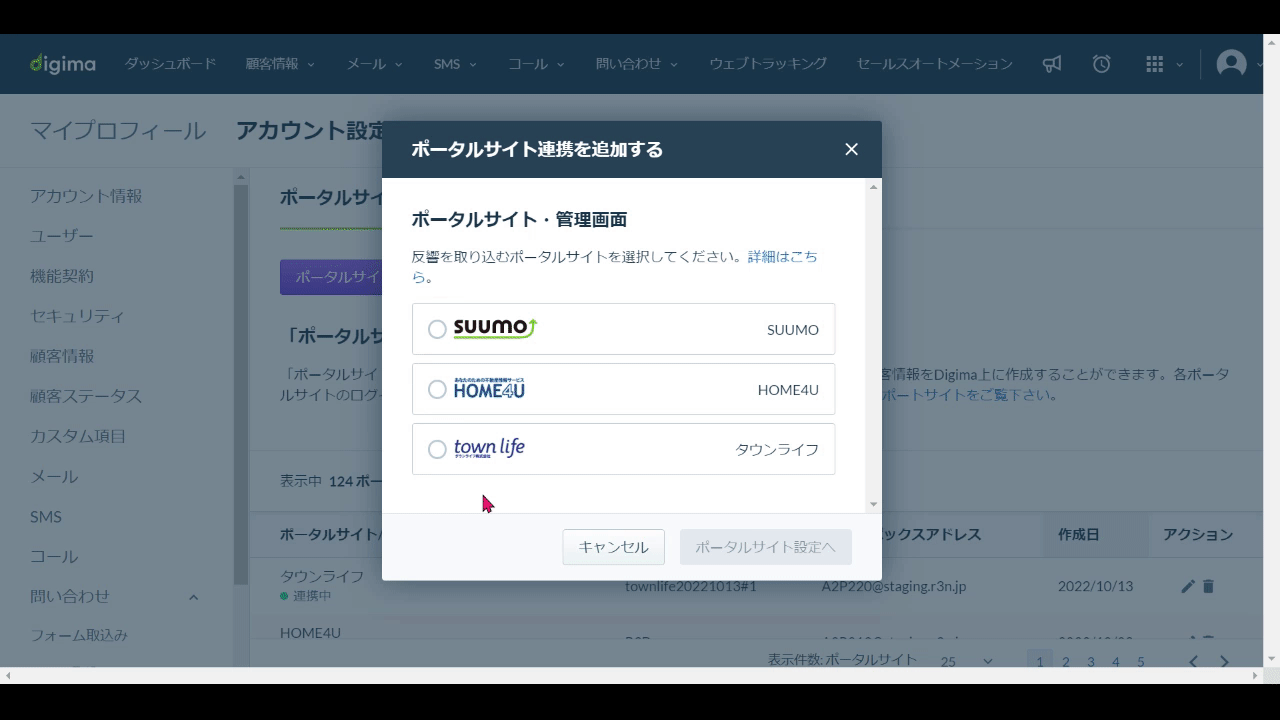Screen dimensions: 1280x720
Task: Open the サポートサイトをご覧下さい link
Action: point(969,395)
